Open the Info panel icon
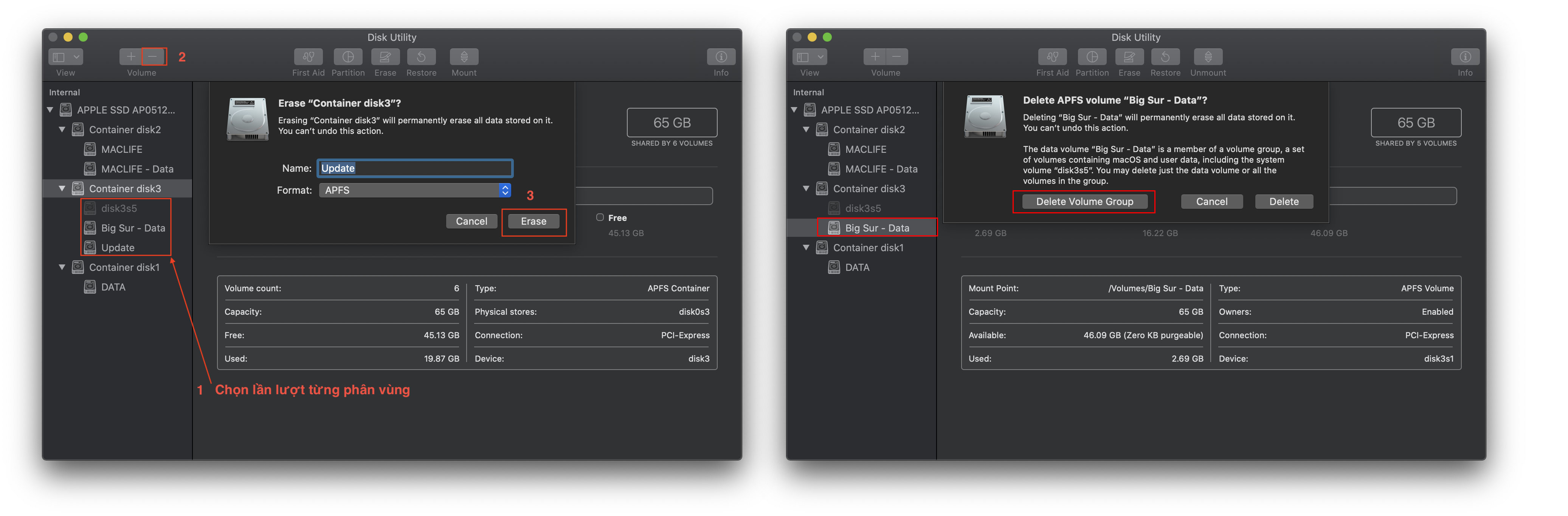Image resolution: width=1568 pixels, height=516 pixels. [x=721, y=57]
